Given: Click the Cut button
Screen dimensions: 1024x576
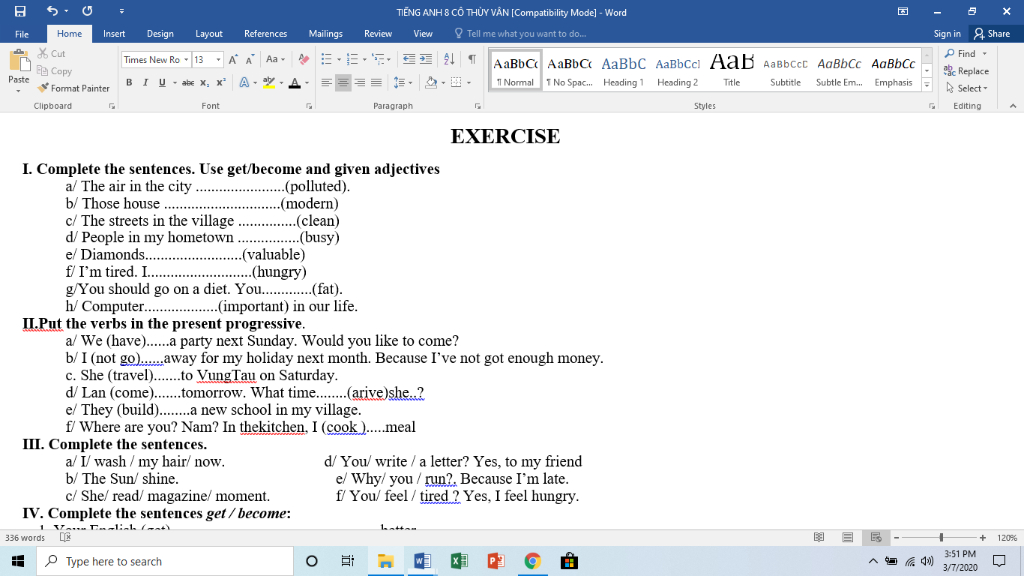Looking at the screenshot, I should pos(52,54).
